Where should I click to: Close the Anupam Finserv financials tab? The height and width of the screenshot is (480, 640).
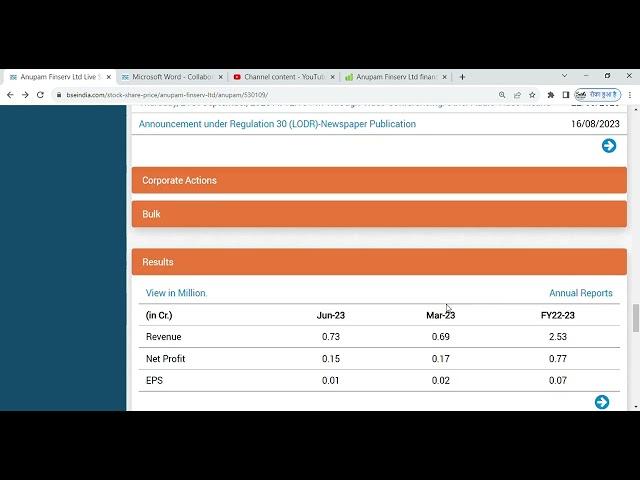(444, 77)
